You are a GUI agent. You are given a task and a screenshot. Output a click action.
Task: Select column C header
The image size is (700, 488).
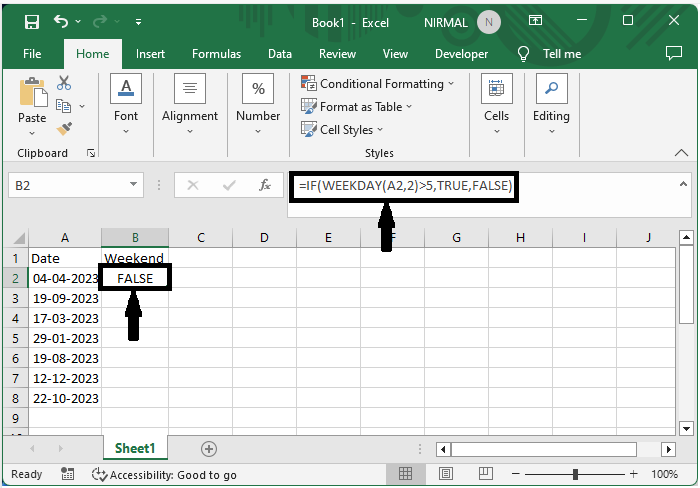(x=201, y=238)
